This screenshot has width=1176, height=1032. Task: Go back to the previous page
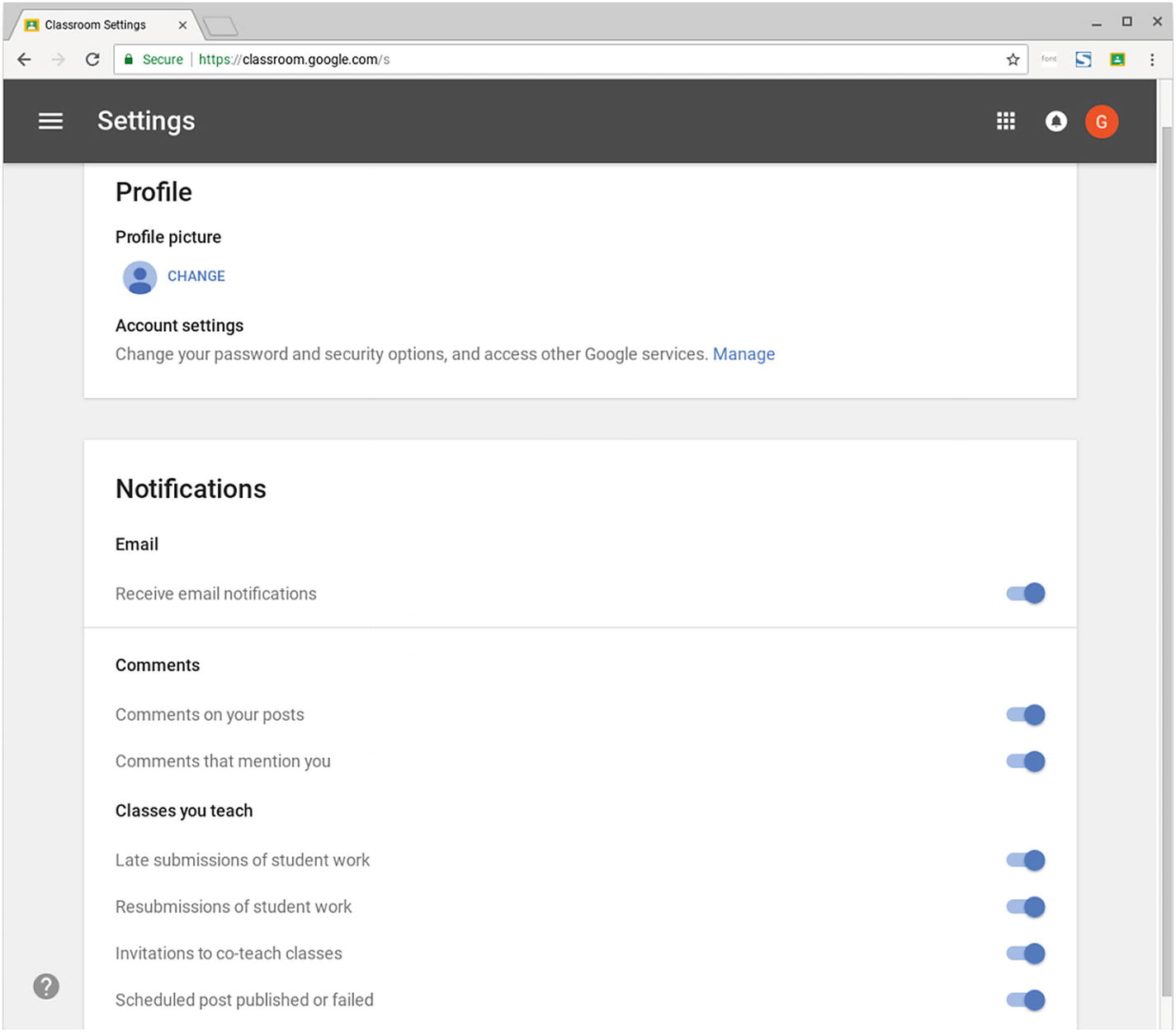coord(25,59)
